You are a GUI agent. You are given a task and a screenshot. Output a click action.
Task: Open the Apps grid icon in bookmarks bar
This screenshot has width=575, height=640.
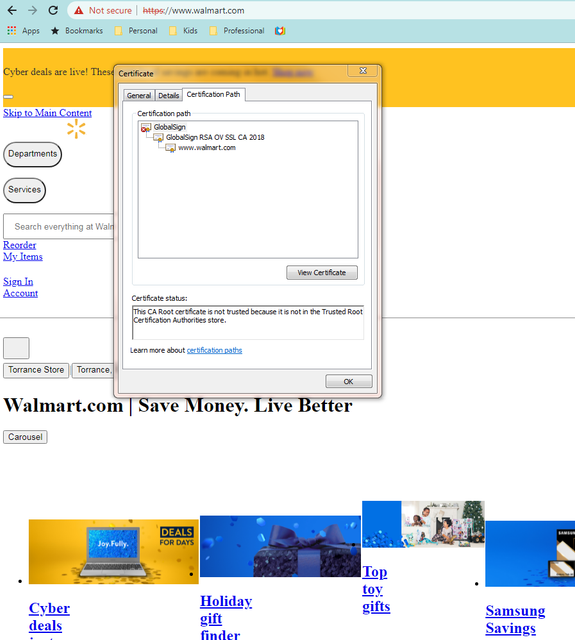(12, 31)
